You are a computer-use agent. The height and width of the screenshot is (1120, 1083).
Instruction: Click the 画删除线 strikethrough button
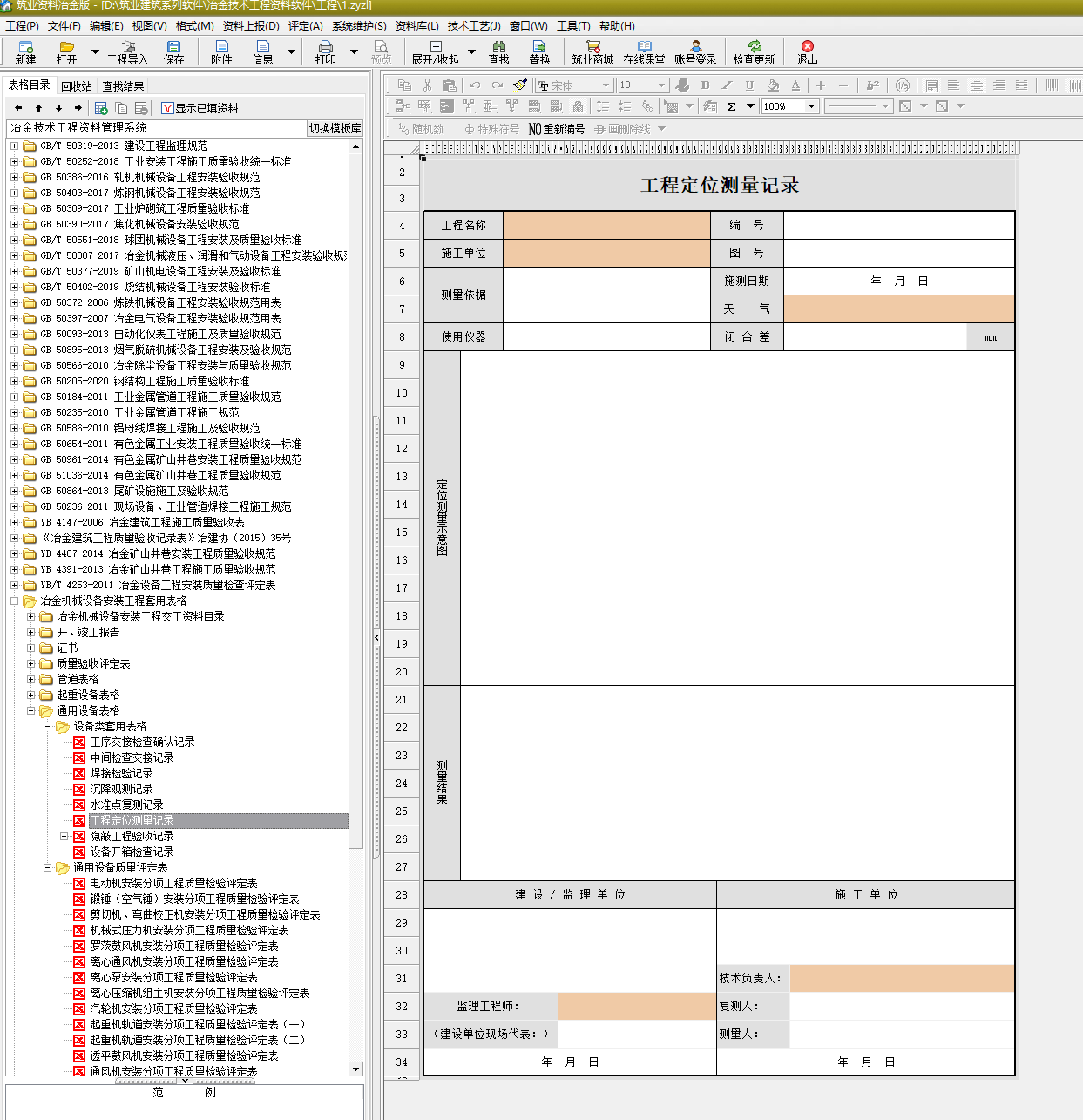point(623,129)
